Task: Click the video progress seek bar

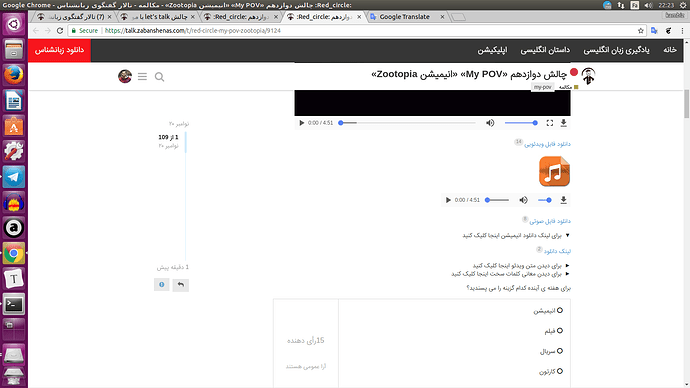Action: point(407,123)
